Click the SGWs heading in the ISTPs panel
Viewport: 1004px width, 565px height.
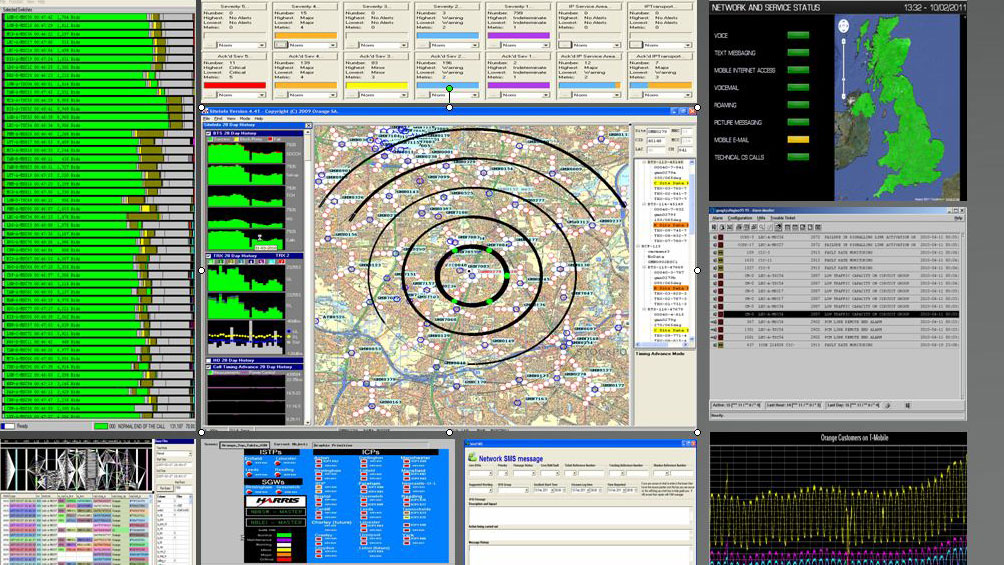point(272,482)
